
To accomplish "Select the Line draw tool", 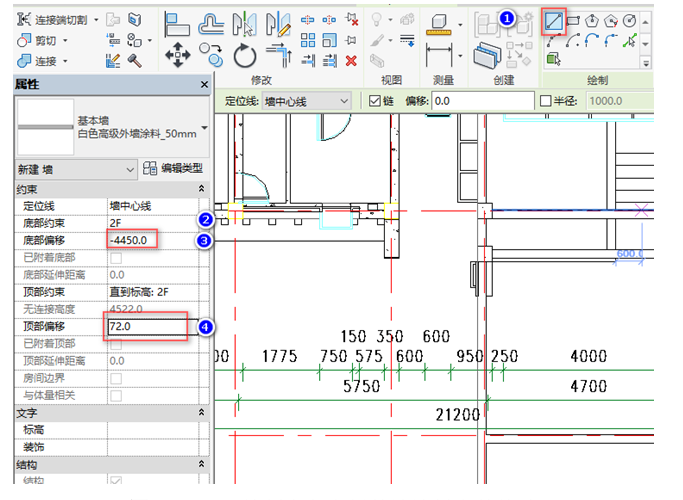I will click(x=555, y=20).
